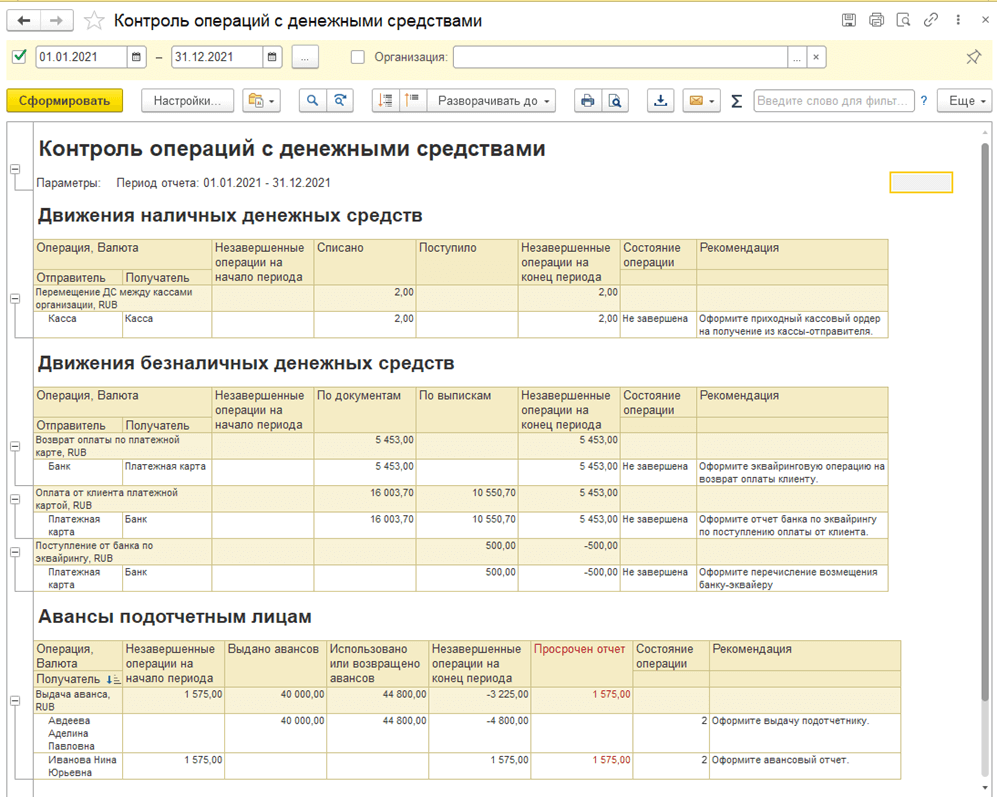Viewport: 997px width, 797px height.
Task: Uncheck the period filter checkbox
Action: 19,58
